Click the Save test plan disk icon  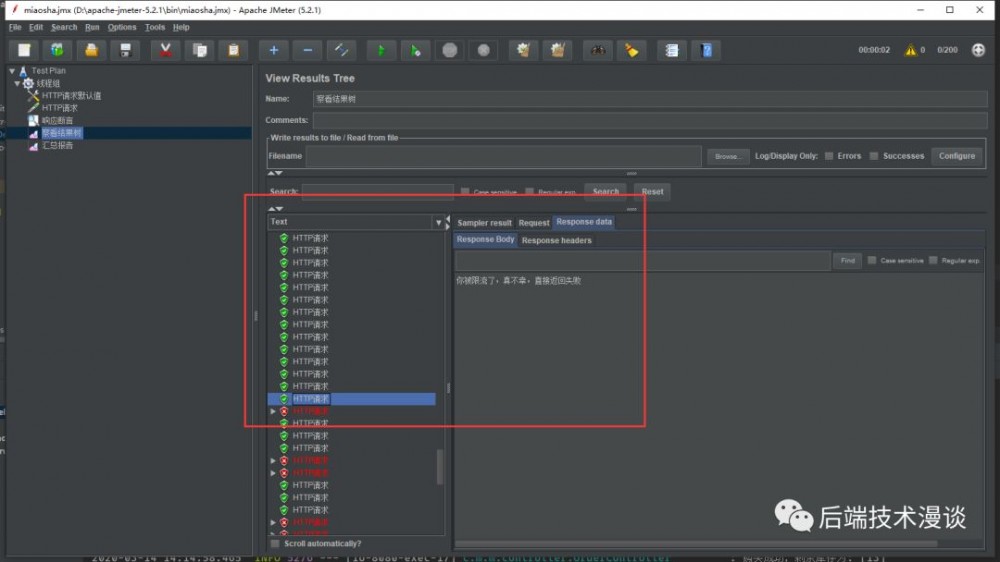(125, 50)
